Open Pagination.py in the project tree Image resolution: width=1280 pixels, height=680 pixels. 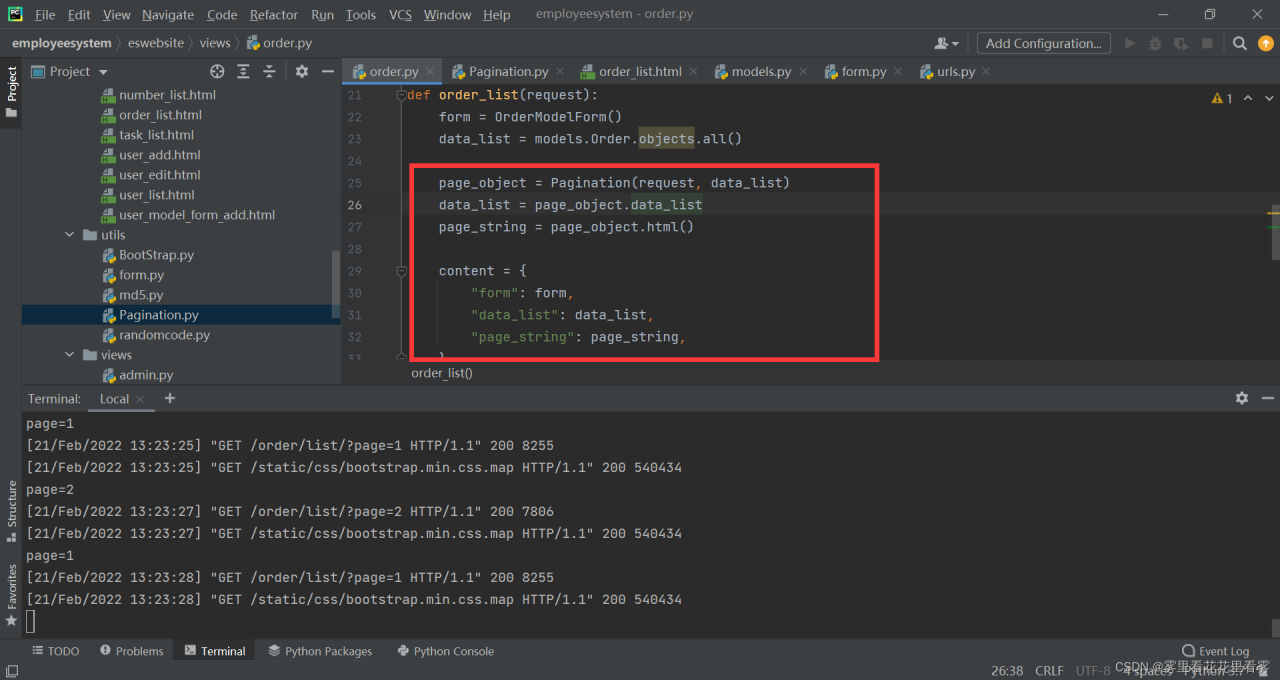pyautogui.click(x=158, y=315)
